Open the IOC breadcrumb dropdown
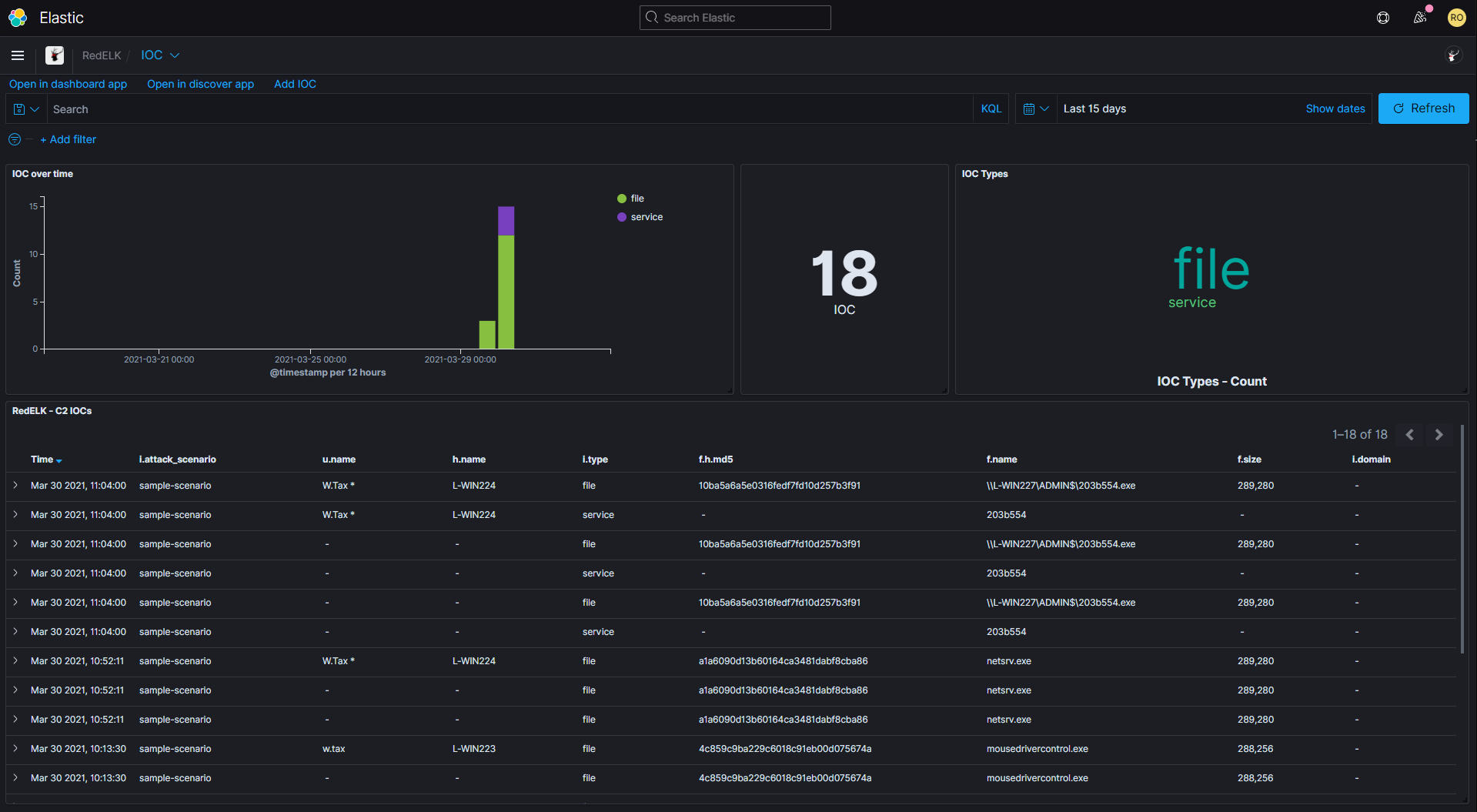The width and height of the screenshot is (1477, 812). [x=160, y=55]
